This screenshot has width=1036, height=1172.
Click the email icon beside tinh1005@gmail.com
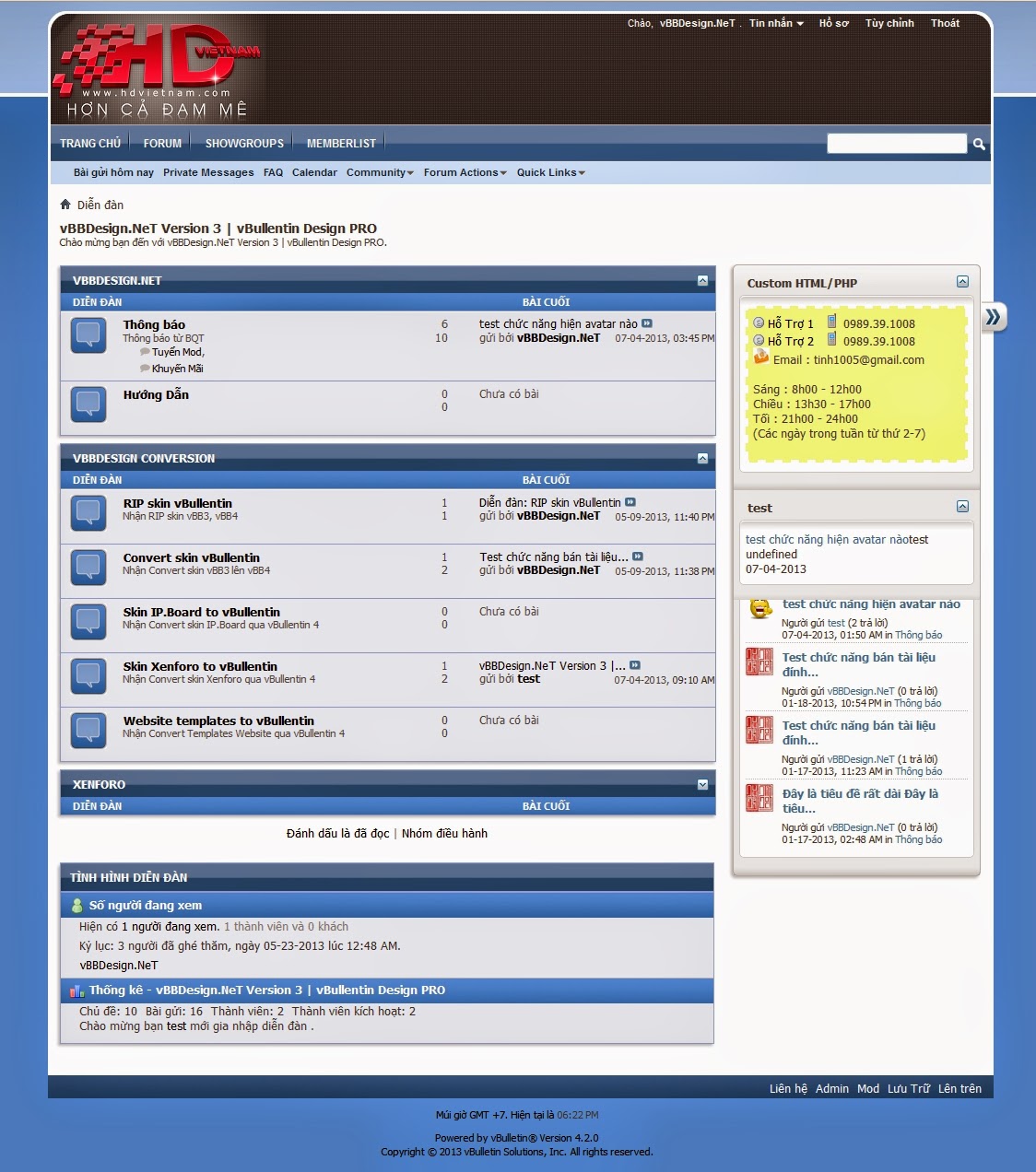(x=761, y=357)
